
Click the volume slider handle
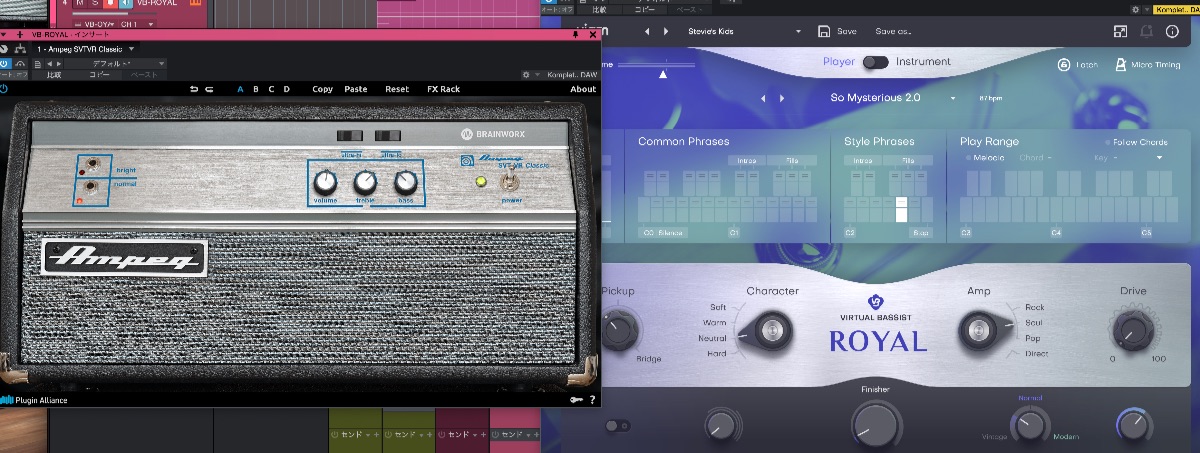(x=661, y=73)
